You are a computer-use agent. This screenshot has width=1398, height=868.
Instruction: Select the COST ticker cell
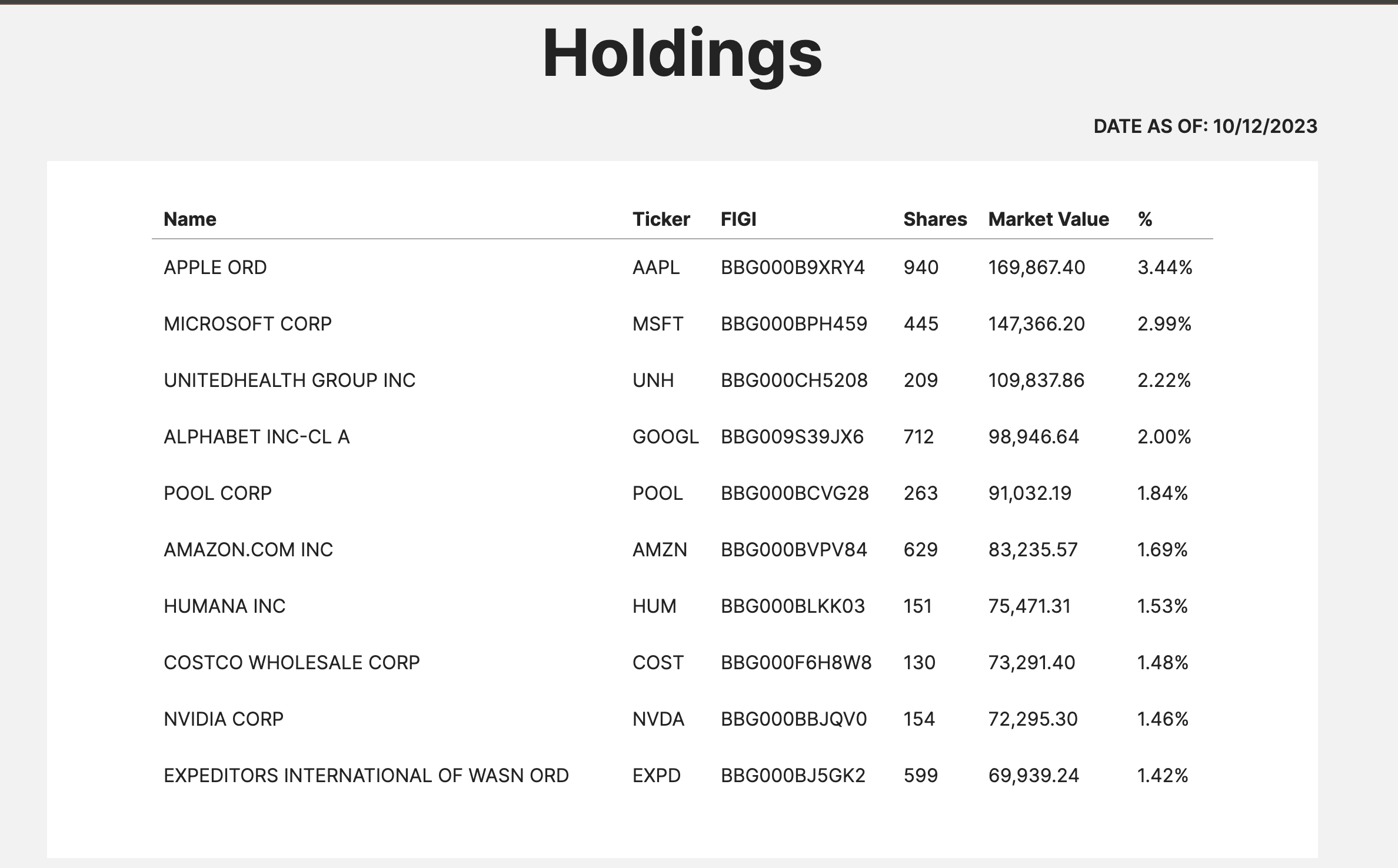658,663
